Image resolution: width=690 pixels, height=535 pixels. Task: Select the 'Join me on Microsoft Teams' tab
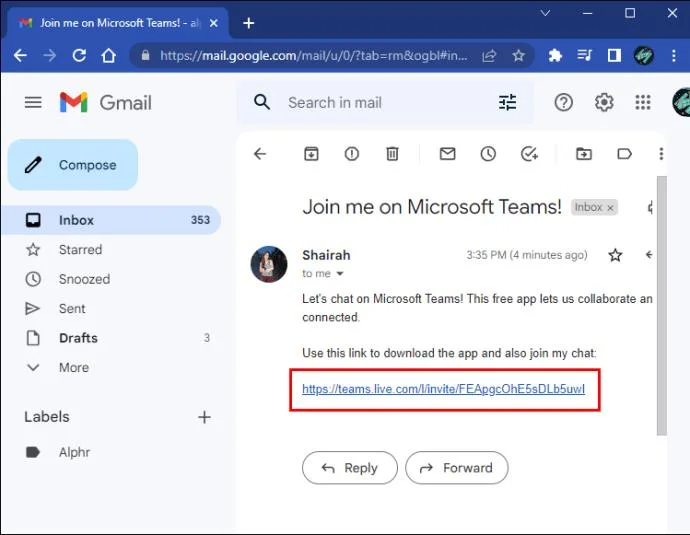tap(120, 23)
